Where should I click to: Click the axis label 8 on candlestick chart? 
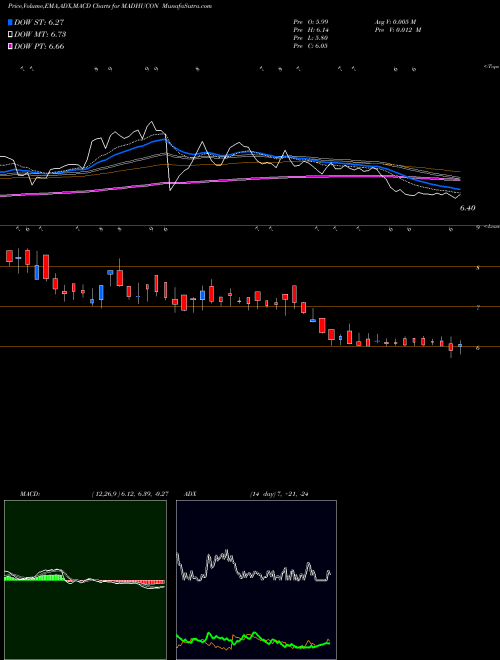pos(478,268)
